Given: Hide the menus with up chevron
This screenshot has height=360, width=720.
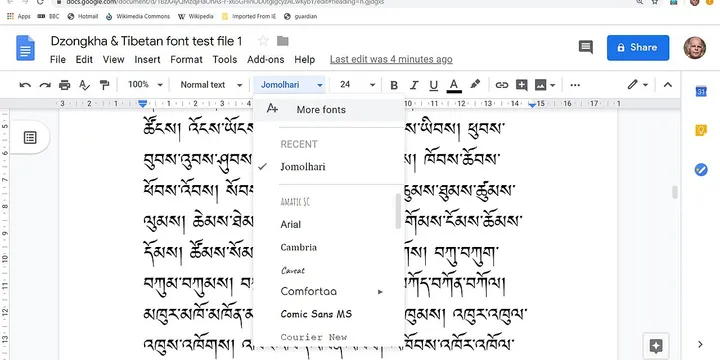Looking at the screenshot, I should [668, 84].
